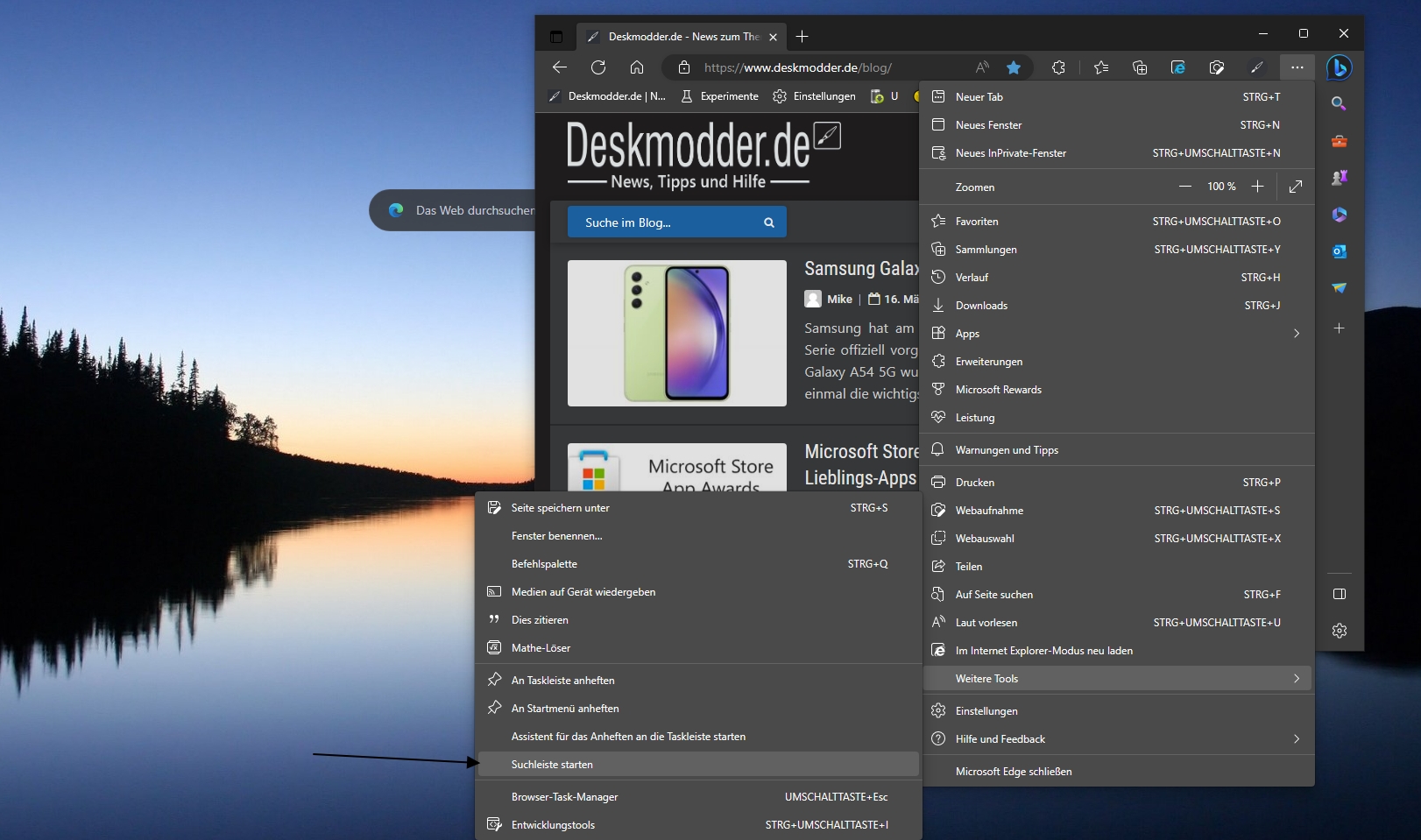Click zoom out minus button

click(x=1185, y=187)
